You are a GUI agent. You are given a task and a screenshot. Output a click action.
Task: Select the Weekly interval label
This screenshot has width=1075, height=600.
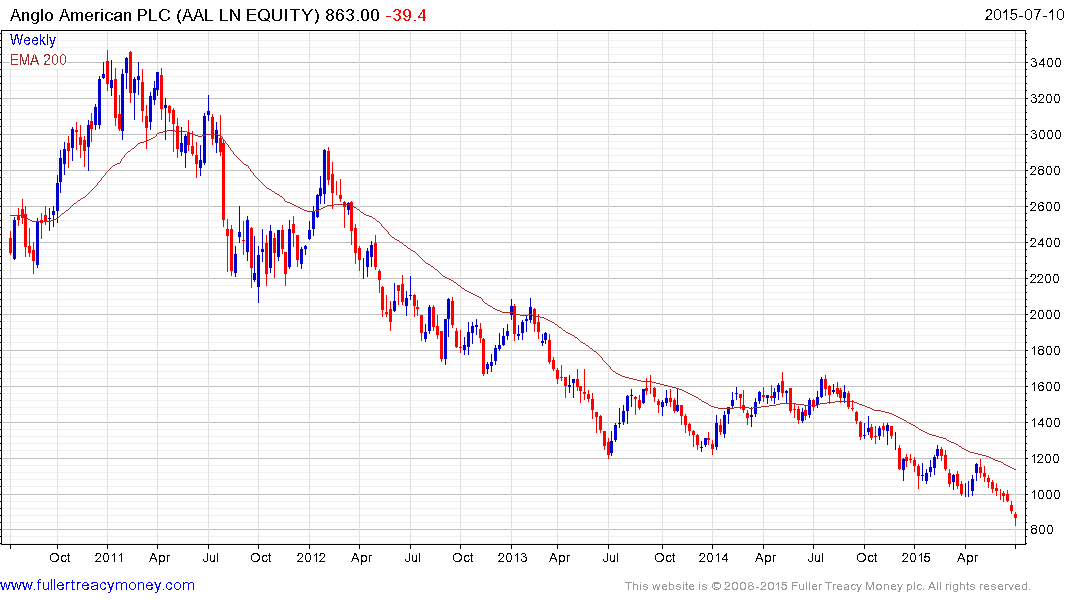[33, 40]
